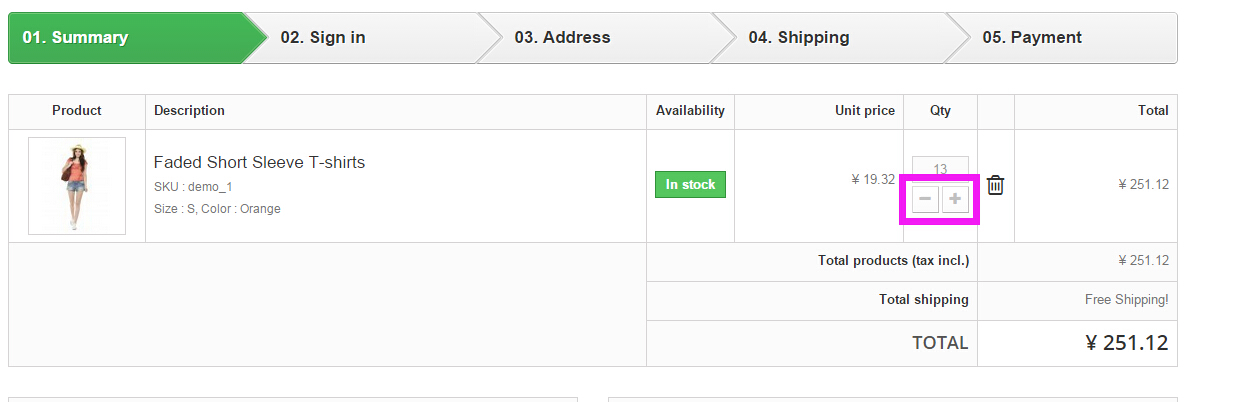Click the Description column header
Screen dimensions: 1256x402
[189, 111]
